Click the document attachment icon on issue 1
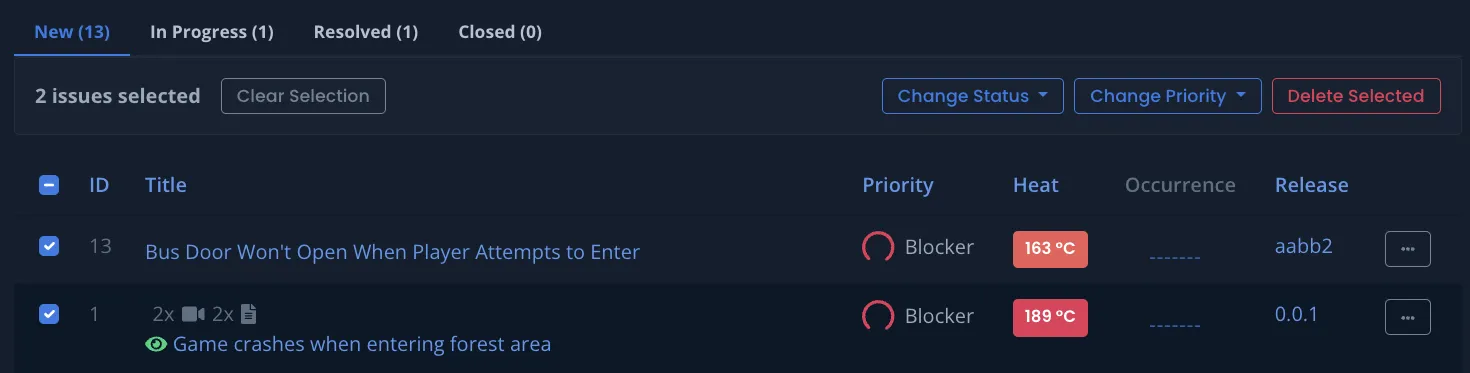The height and width of the screenshot is (373, 1470). [x=249, y=314]
